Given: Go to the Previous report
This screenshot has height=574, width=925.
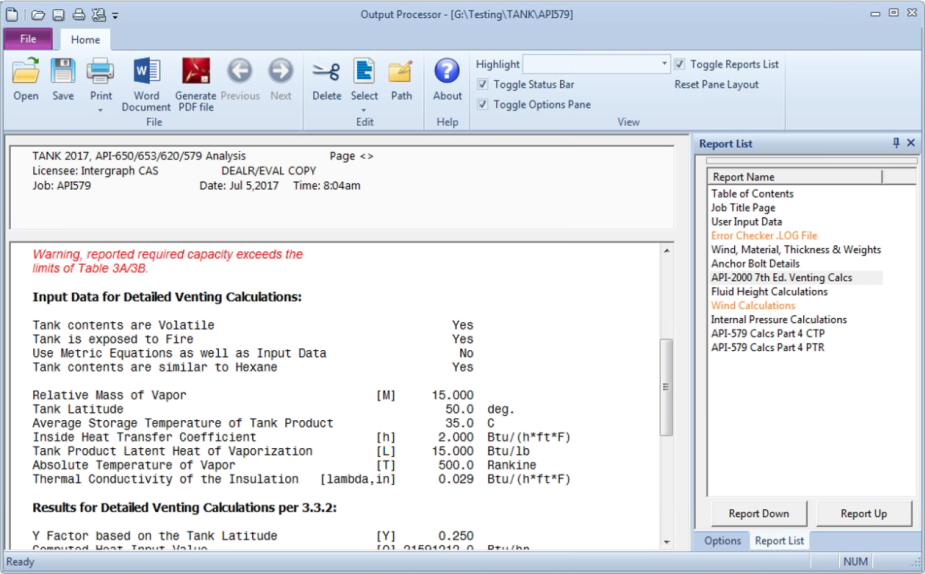Looking at the screenshot, I should (240, 80).
